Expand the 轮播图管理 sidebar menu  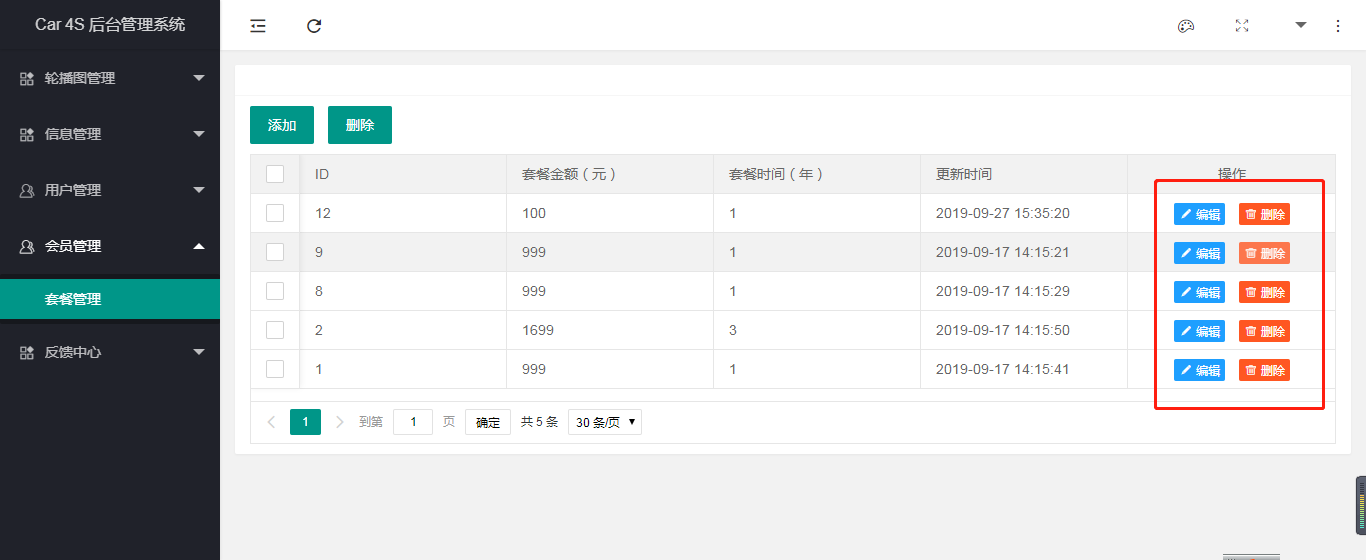pos(110,78)
